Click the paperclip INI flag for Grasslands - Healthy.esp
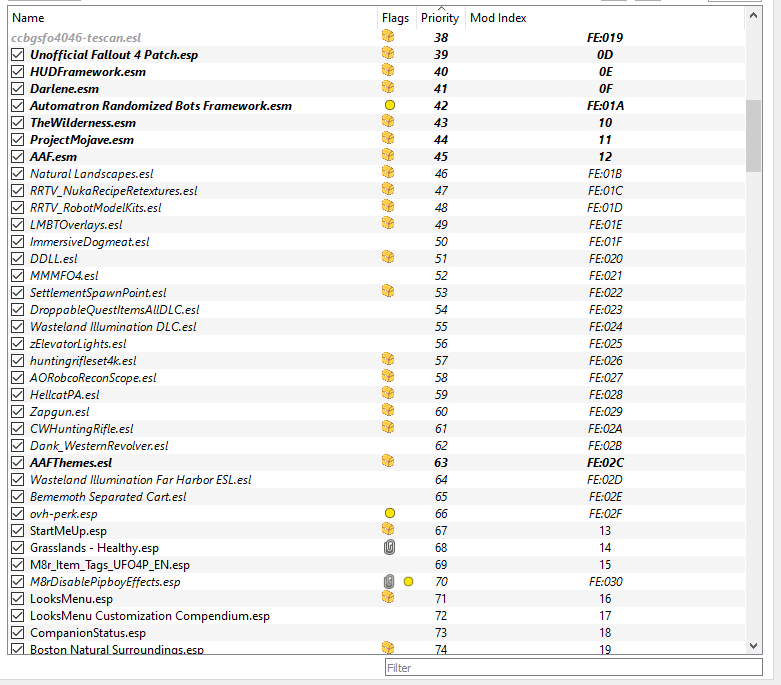 pos(389,548)
